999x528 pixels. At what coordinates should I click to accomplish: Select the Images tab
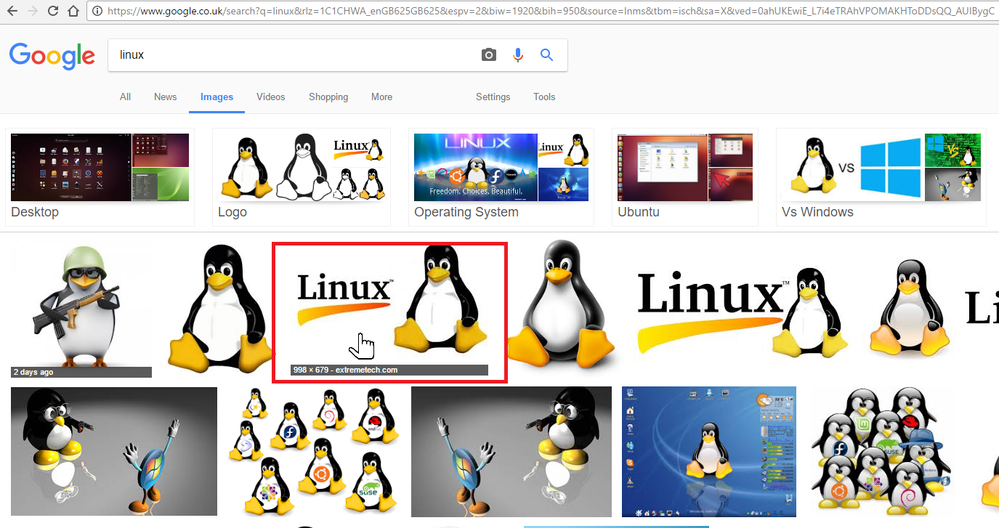click(x=217, y=97)
